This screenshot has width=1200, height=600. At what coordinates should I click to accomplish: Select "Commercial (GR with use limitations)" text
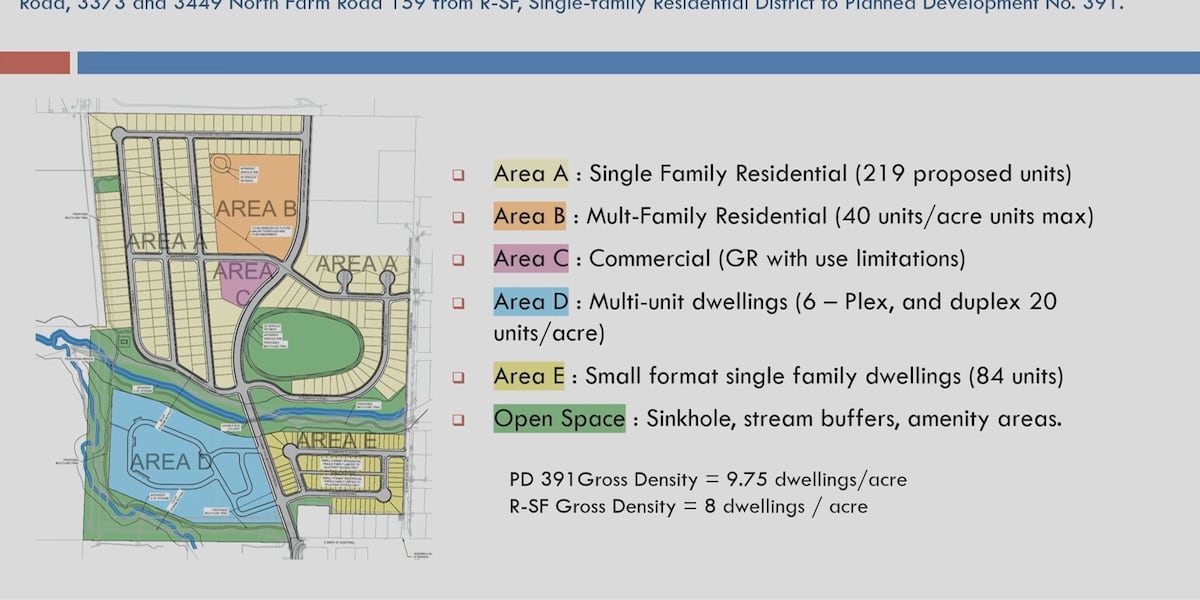(777, 259)
